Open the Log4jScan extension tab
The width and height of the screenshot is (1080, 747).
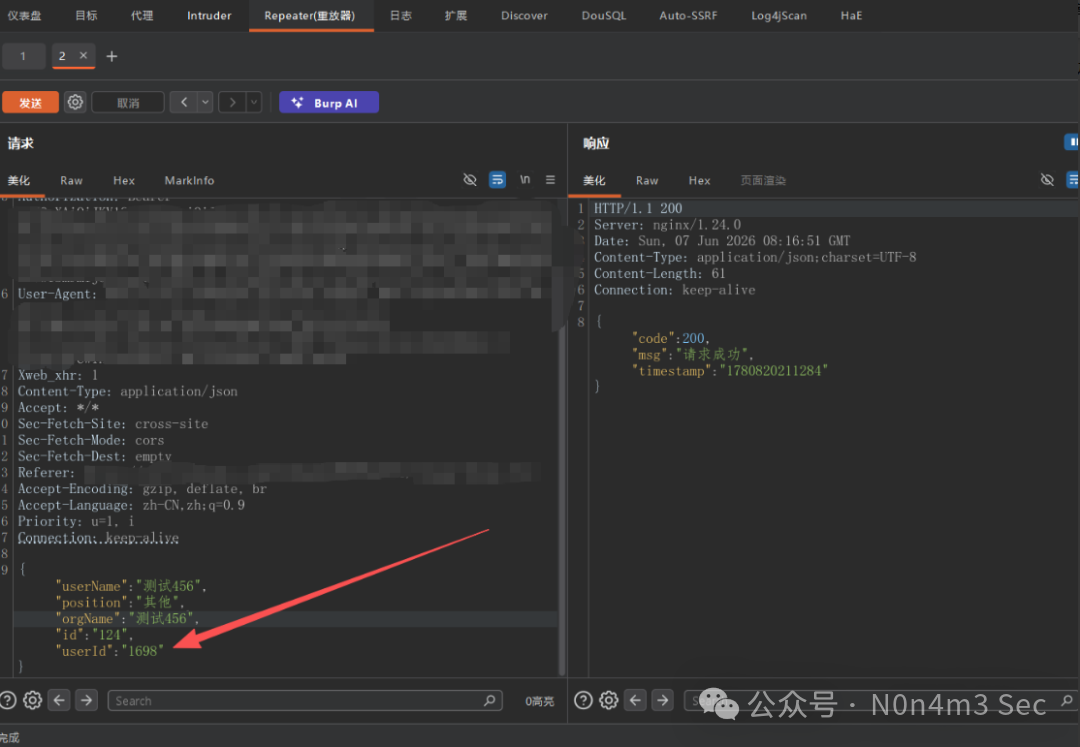click(779, 15)
